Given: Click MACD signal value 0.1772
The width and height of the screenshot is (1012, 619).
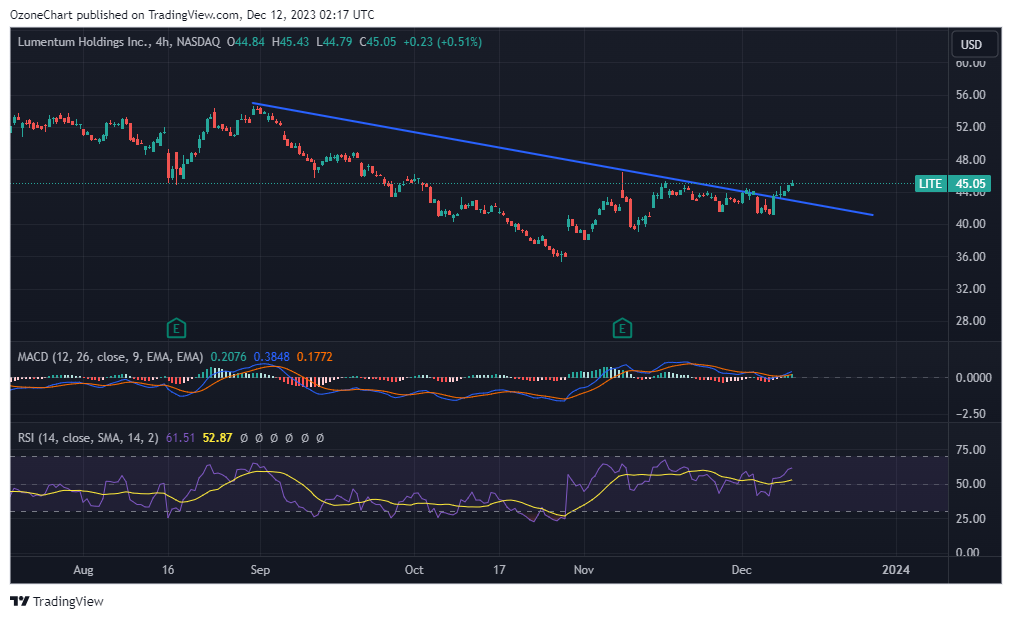Looking at the screenshot, I should [315, 357].
